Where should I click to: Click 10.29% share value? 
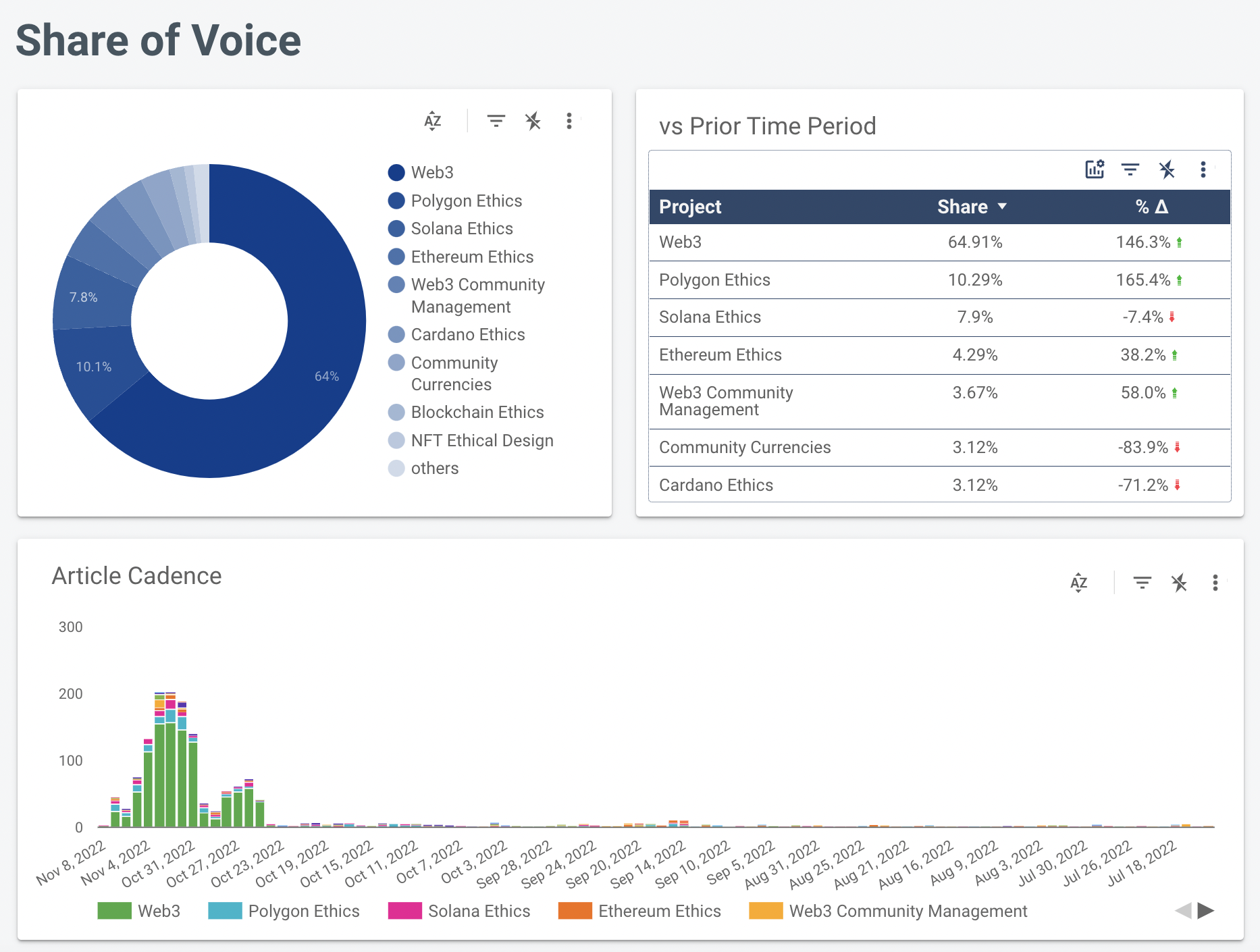[975, 280]
